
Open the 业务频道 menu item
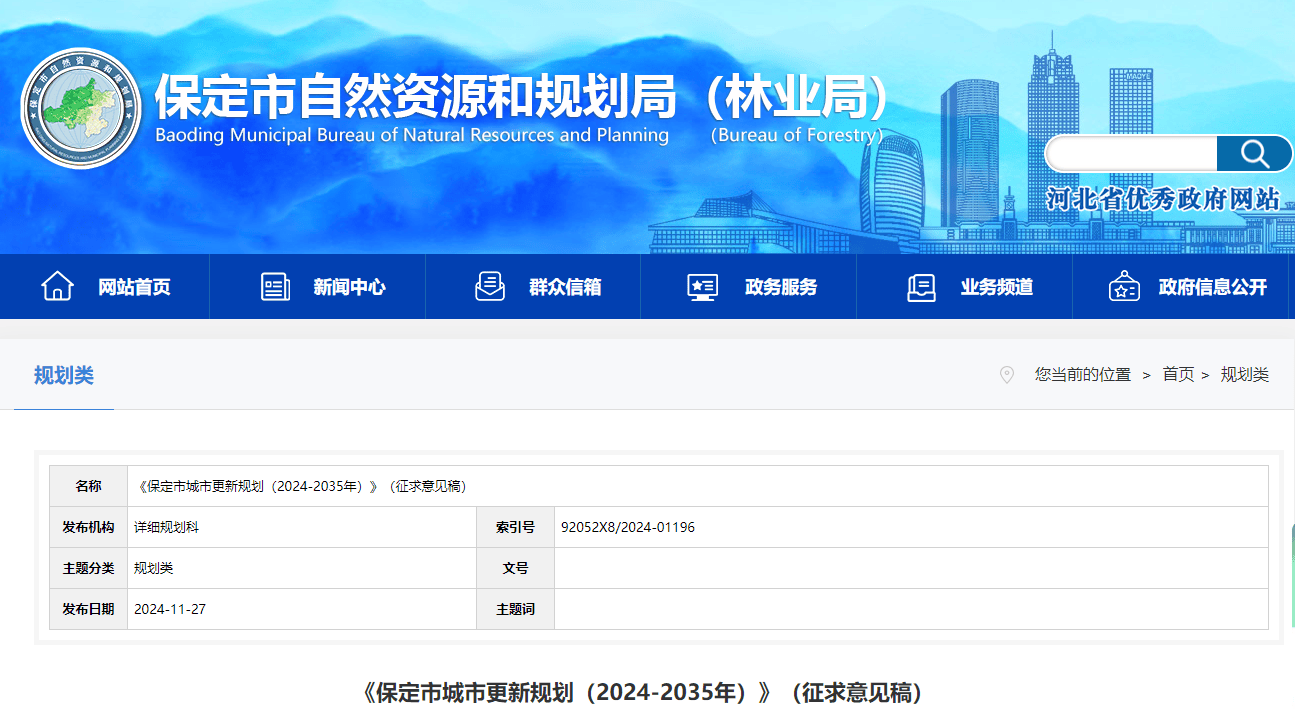(x=997, y=287)
